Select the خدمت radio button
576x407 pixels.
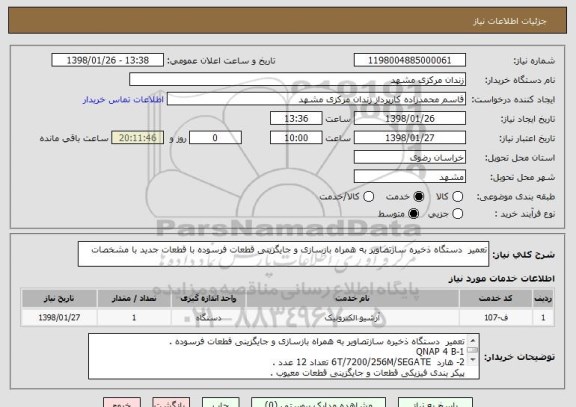coord(419,197)
